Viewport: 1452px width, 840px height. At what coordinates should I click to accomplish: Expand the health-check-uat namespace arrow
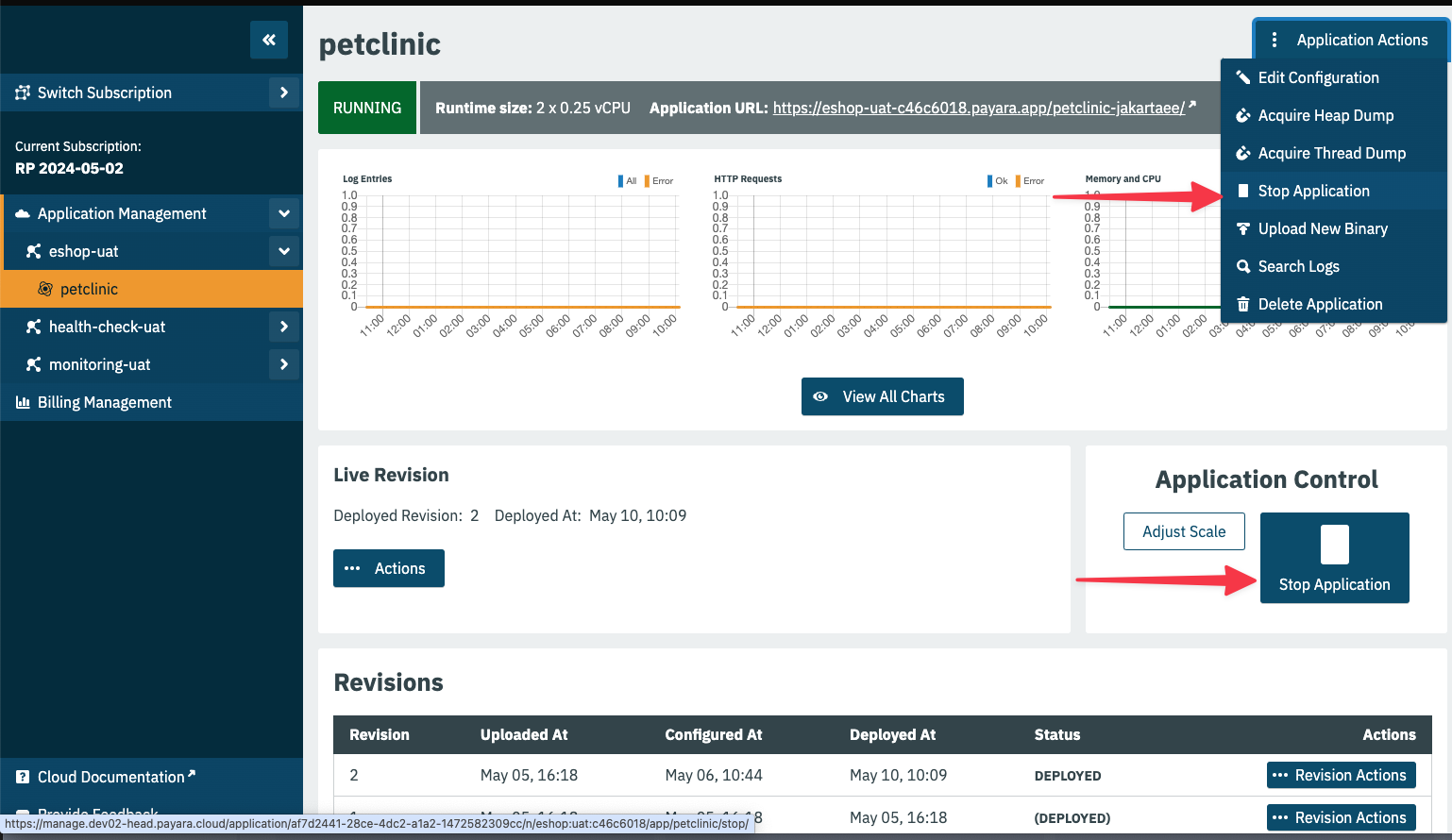[x=283, y=327]
